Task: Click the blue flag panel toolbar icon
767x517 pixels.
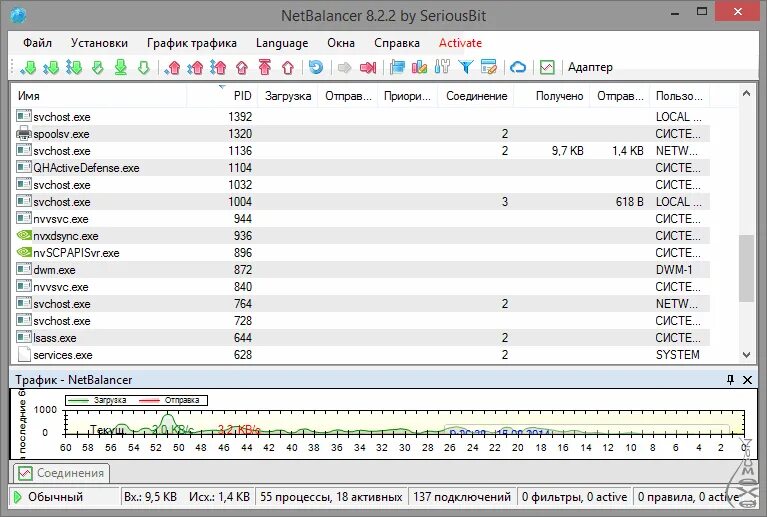Action: coord(397,67)
